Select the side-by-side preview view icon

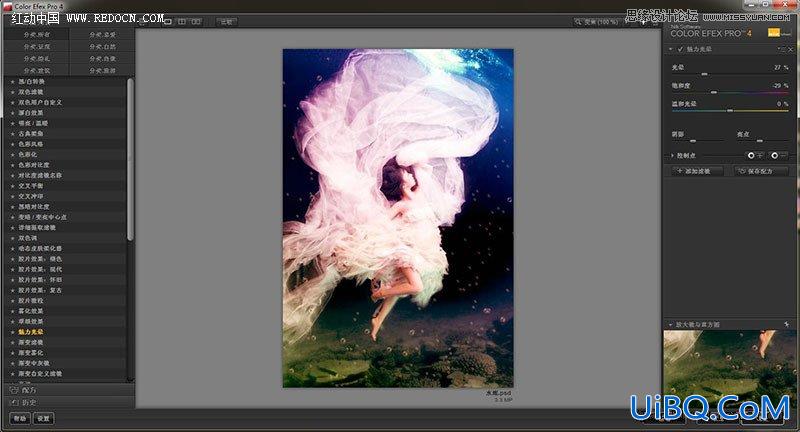[x=196, y=22]
